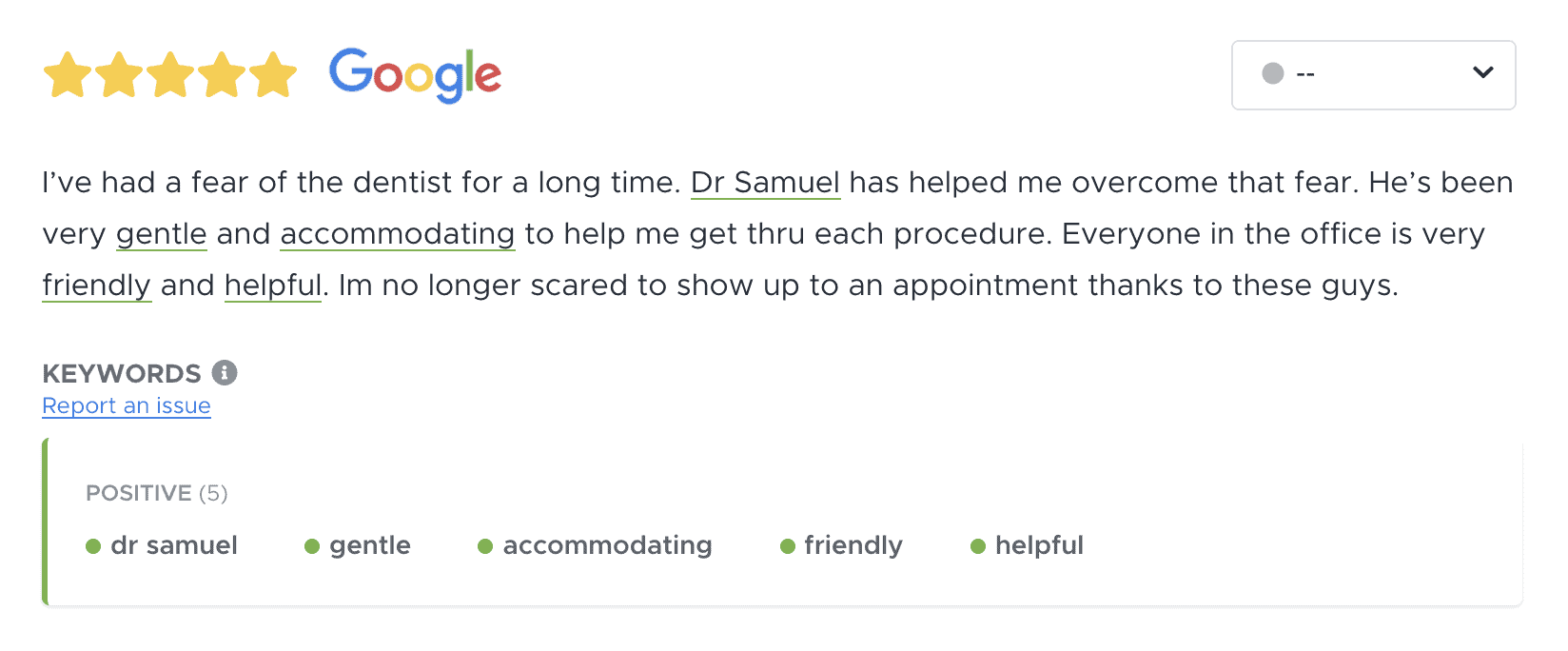Image resolution: width=1568 pixels, height=651 pixels.
Task: Select the accommodating keyword tag
Action: [607, 545]
